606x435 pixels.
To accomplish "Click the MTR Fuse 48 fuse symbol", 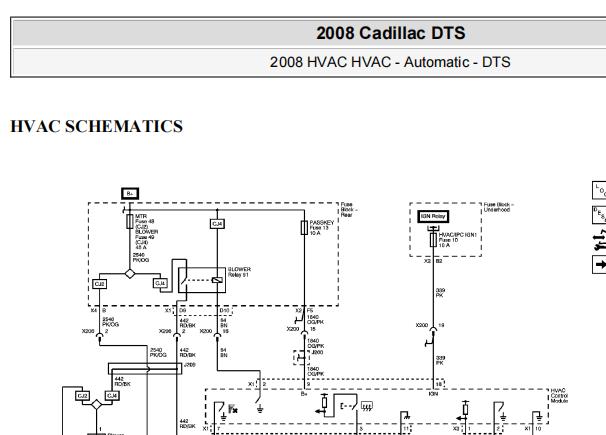I will pyautogui.click(x=130, y=222).
